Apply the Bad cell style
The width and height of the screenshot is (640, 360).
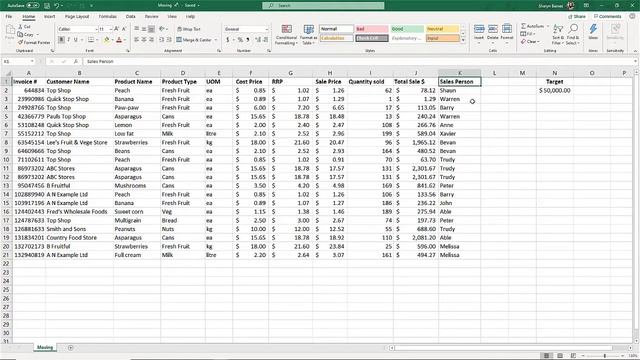tap(371, 29)
